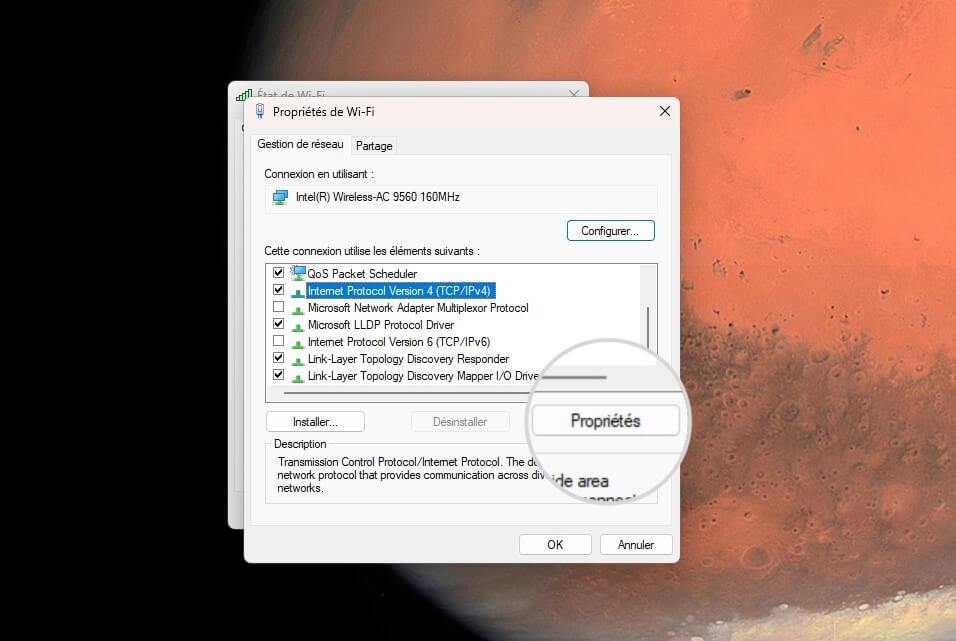Viewport: 956px width, 641px height.
Task: Enable Internet Protocol Version 6 (TCP/IPv6) checkbox
Action: [279, 341]
